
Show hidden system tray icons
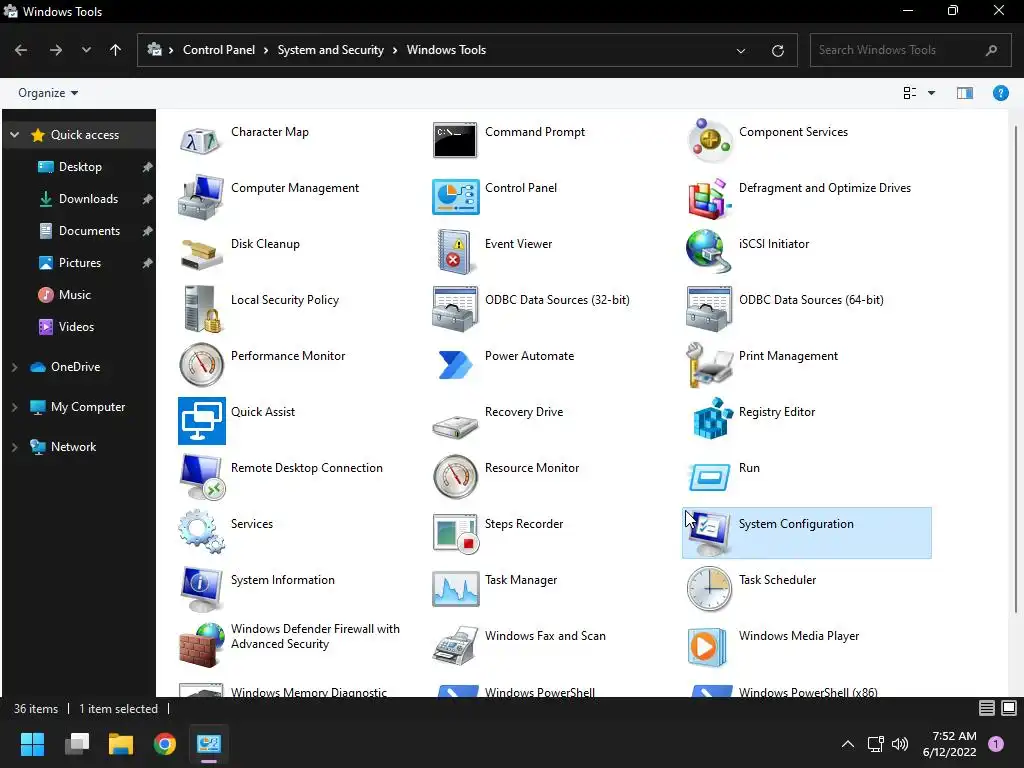[848, 744]
